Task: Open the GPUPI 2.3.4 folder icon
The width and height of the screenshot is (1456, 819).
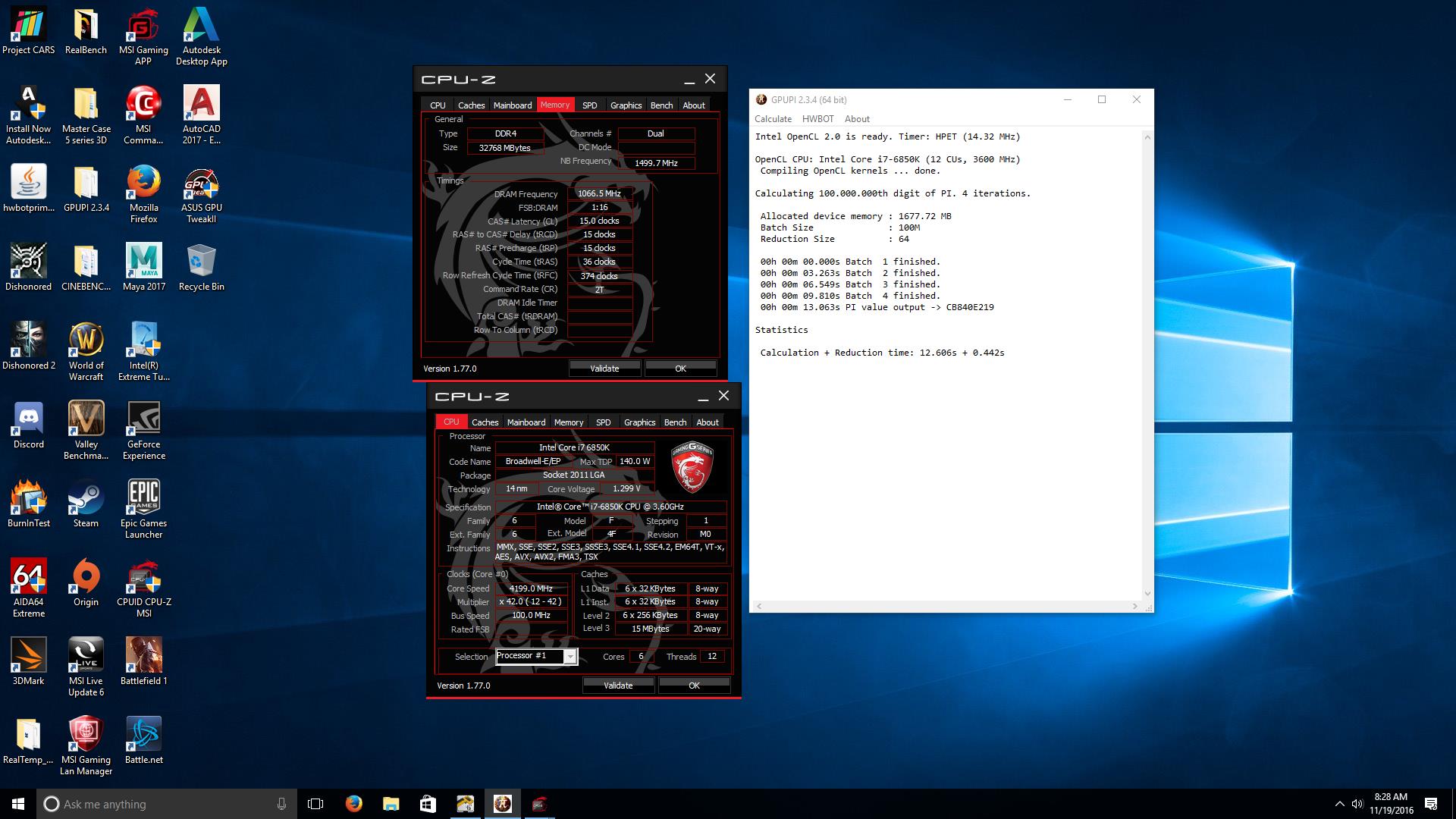Action: pos(86,189)
